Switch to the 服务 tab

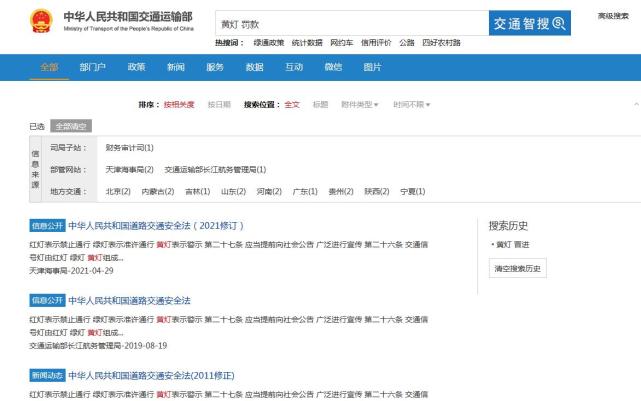(x=215, y=67)
